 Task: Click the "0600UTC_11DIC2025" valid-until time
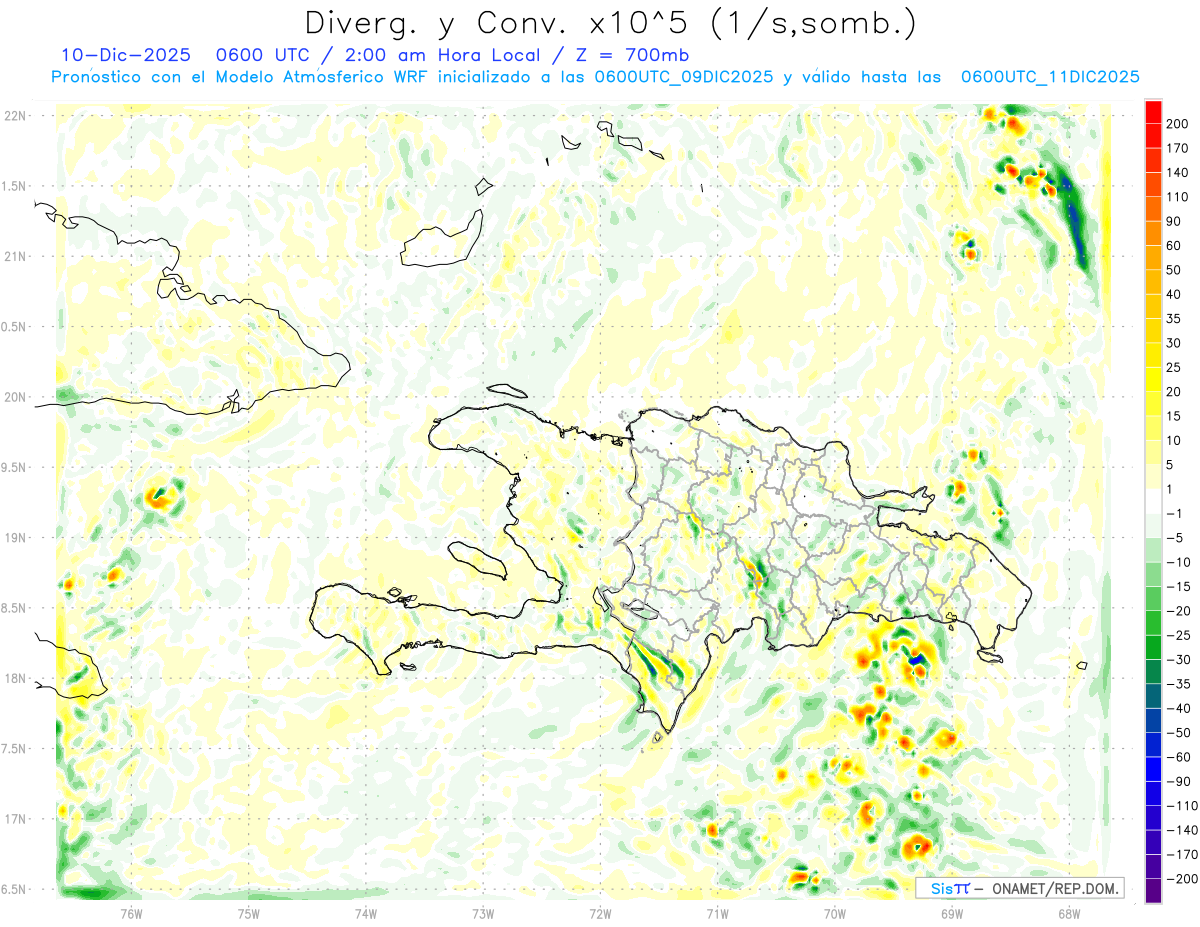tap(1050, 76)
